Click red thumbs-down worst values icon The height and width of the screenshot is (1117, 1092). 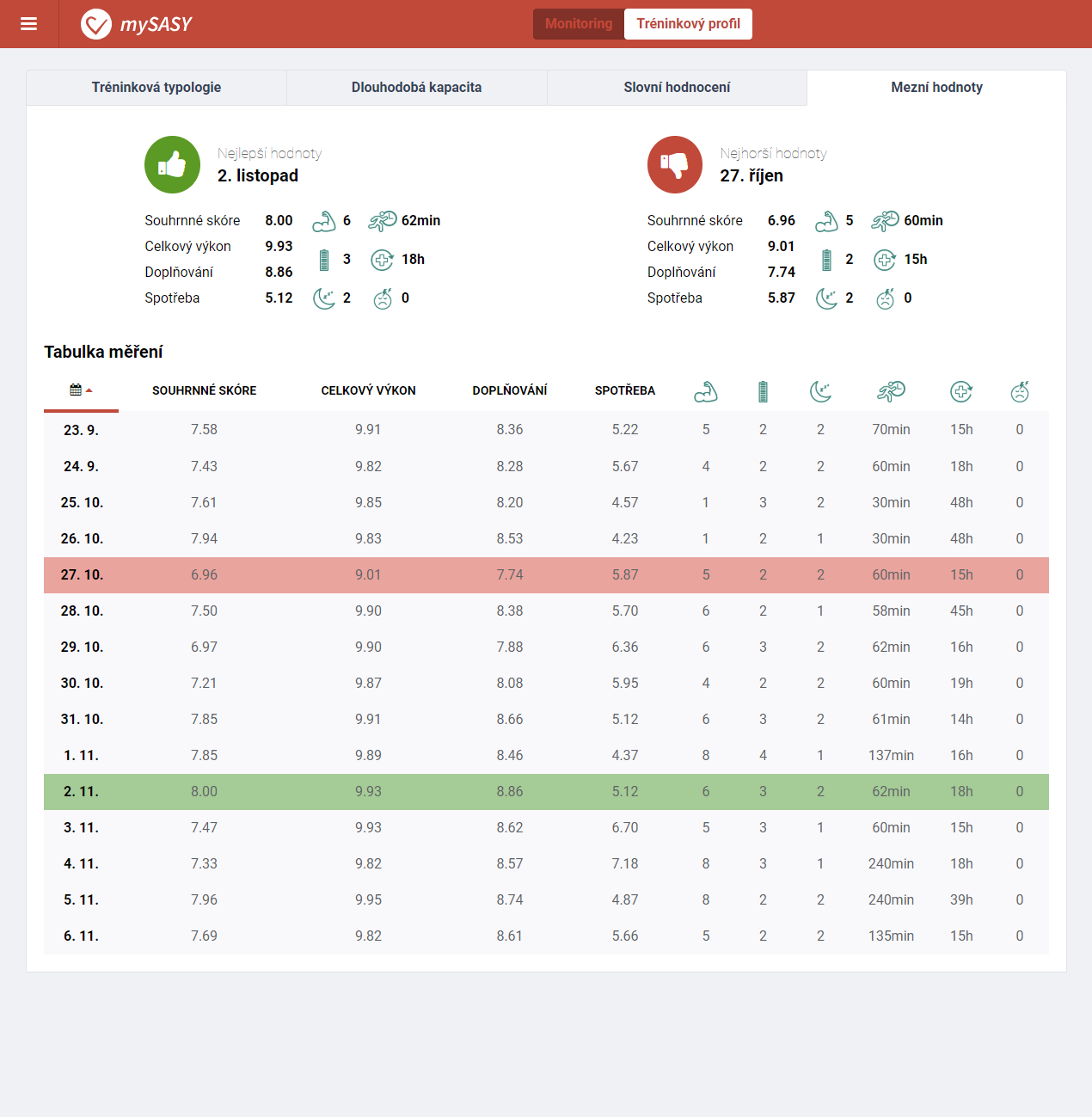coord(675,164)
